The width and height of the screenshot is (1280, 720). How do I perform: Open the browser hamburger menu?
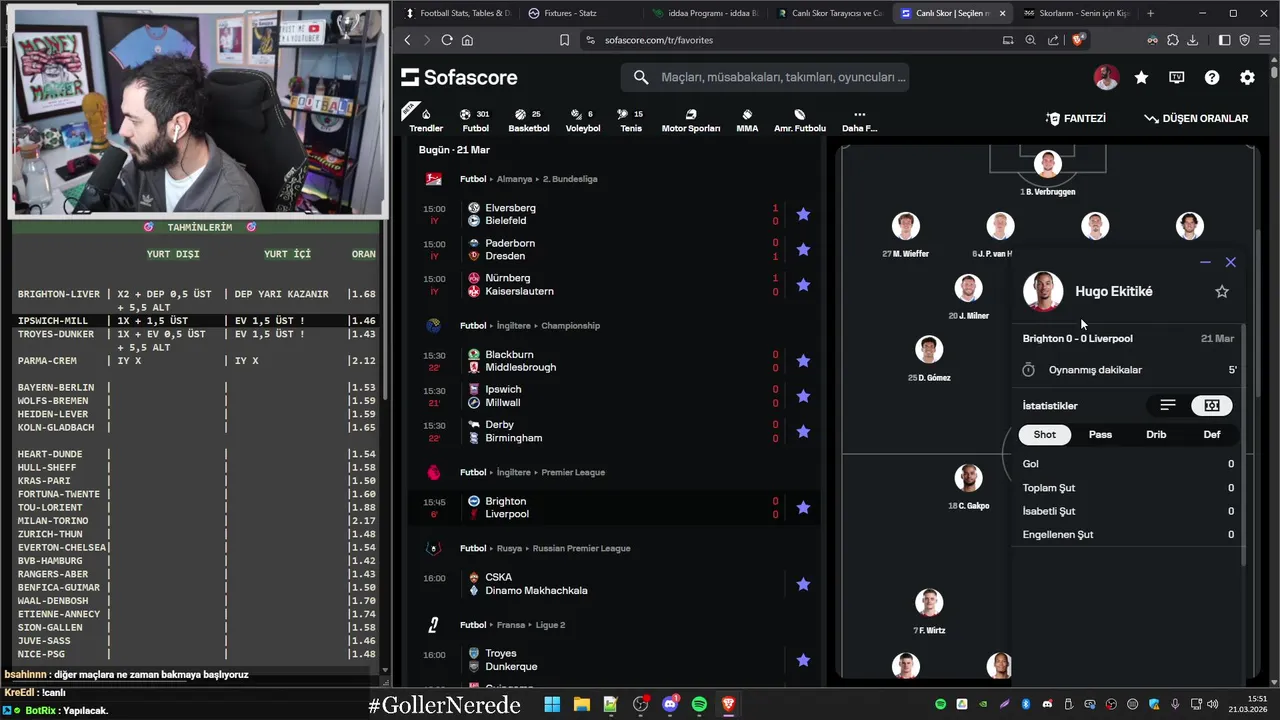pos(1264,40)
